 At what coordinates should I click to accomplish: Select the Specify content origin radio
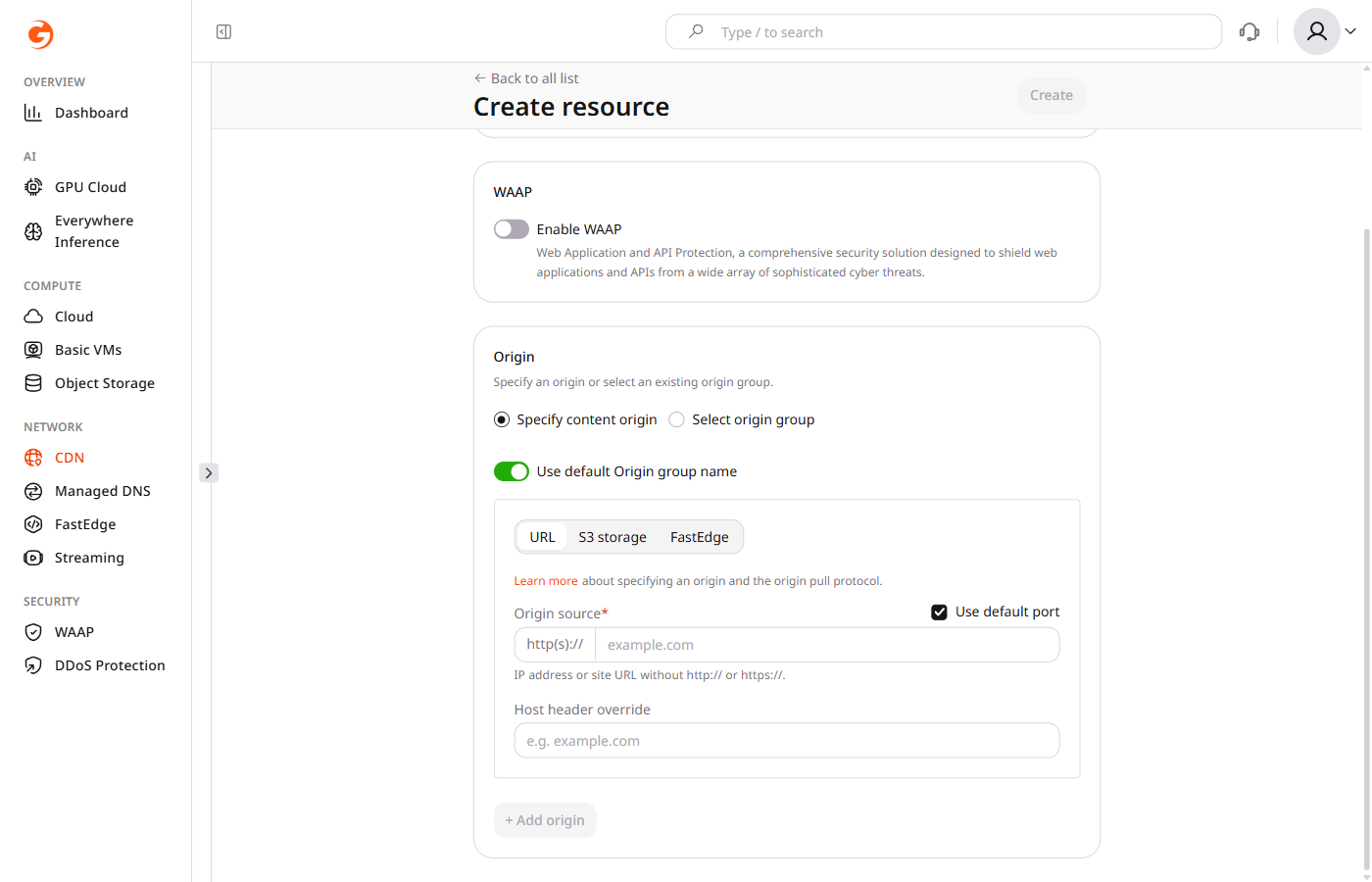(502, 419)
